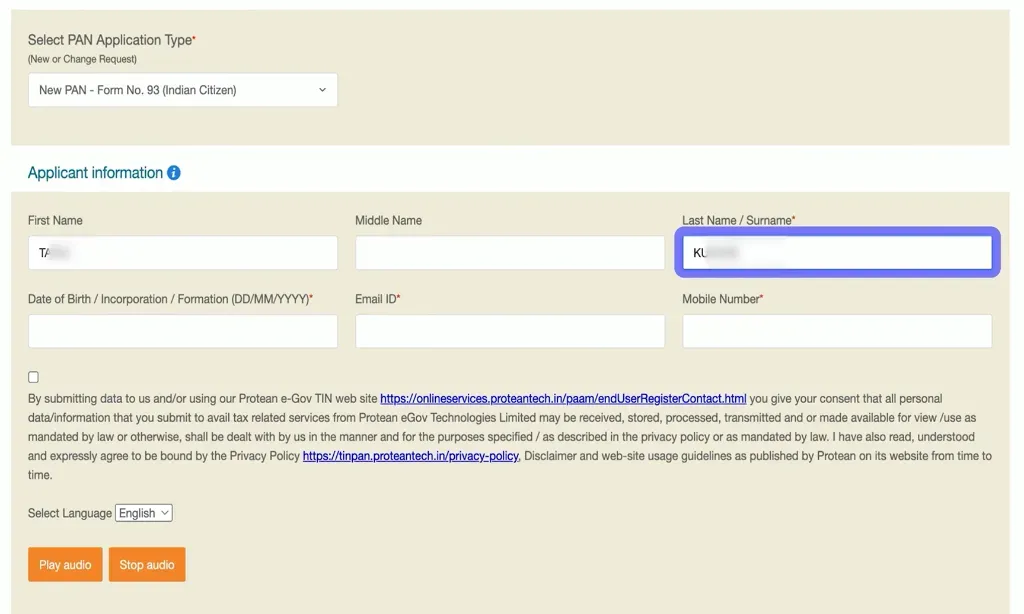The width and height of the screenshot is (1024, 614).
Task: Open the endUserRegisterContact.html link
Action: (x=563, y=398)
